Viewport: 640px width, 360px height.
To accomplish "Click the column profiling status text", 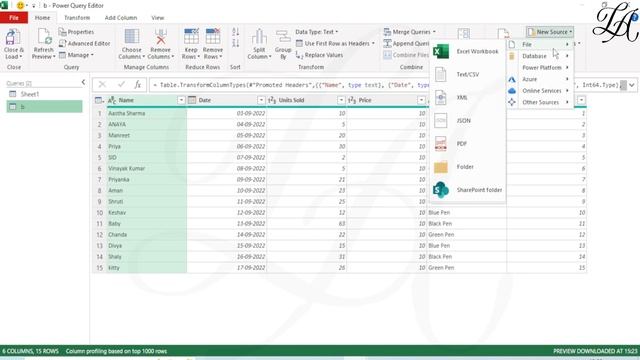I will [116, 351].
